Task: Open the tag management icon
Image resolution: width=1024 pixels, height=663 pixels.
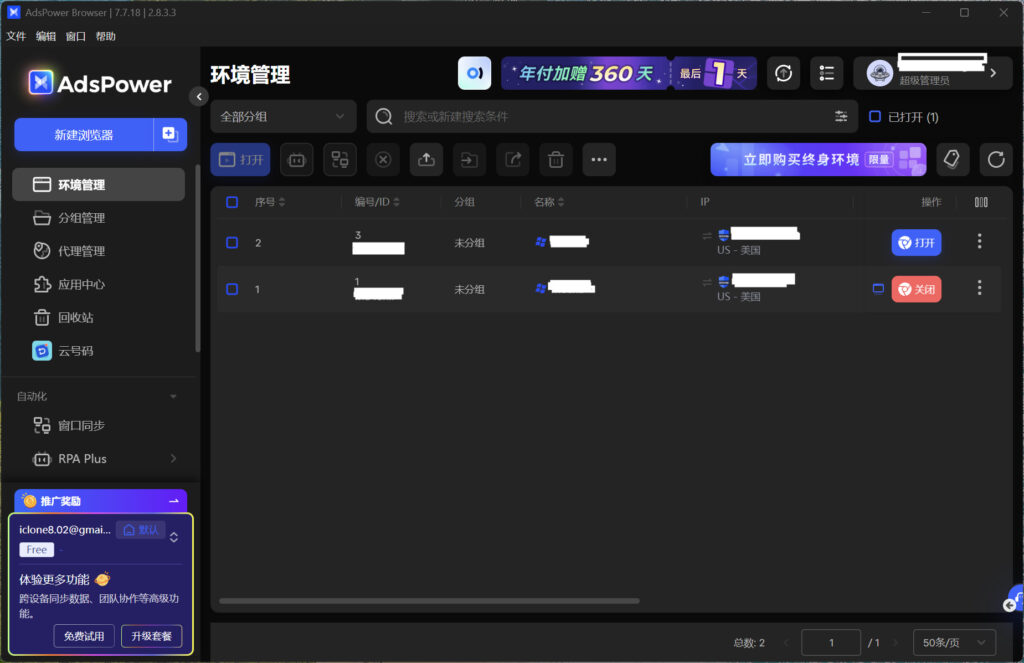Action: (x=953, y=160)
